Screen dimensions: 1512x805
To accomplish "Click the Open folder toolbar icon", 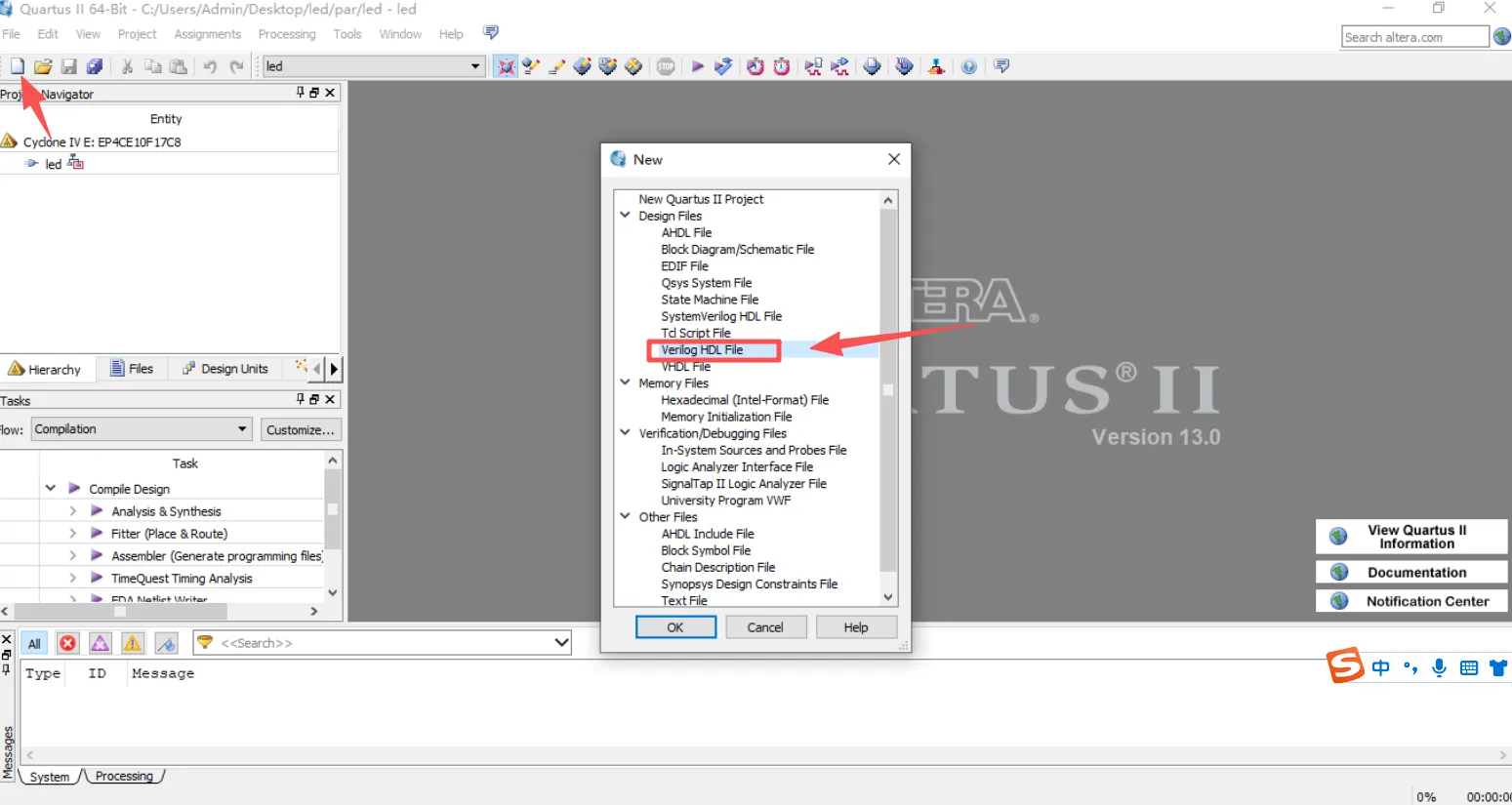I will (43, 66).
